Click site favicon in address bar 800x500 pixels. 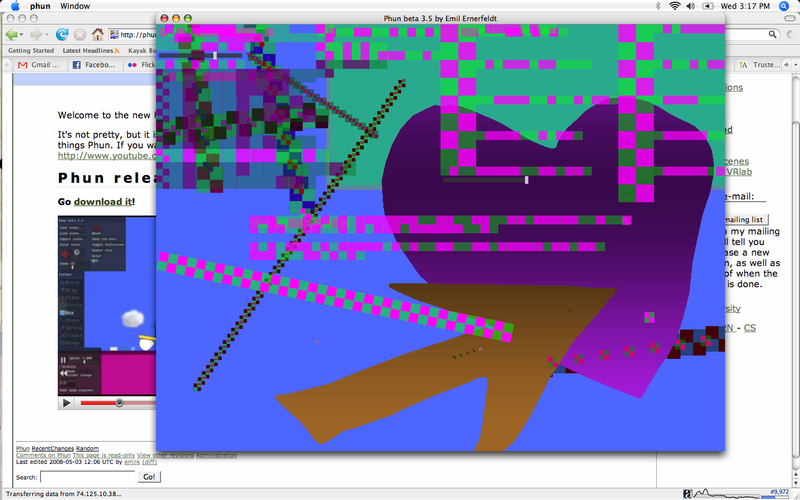pos(115,35)
